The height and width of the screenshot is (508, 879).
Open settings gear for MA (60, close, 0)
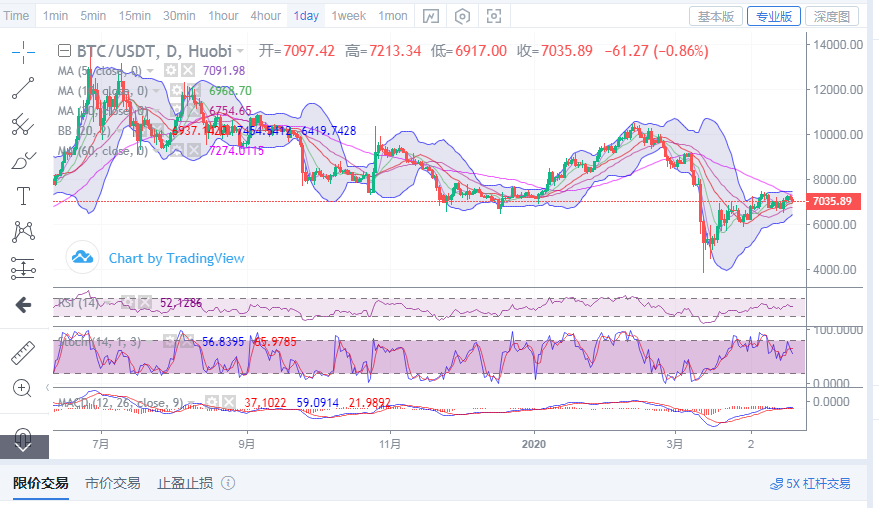click(177, 151)
